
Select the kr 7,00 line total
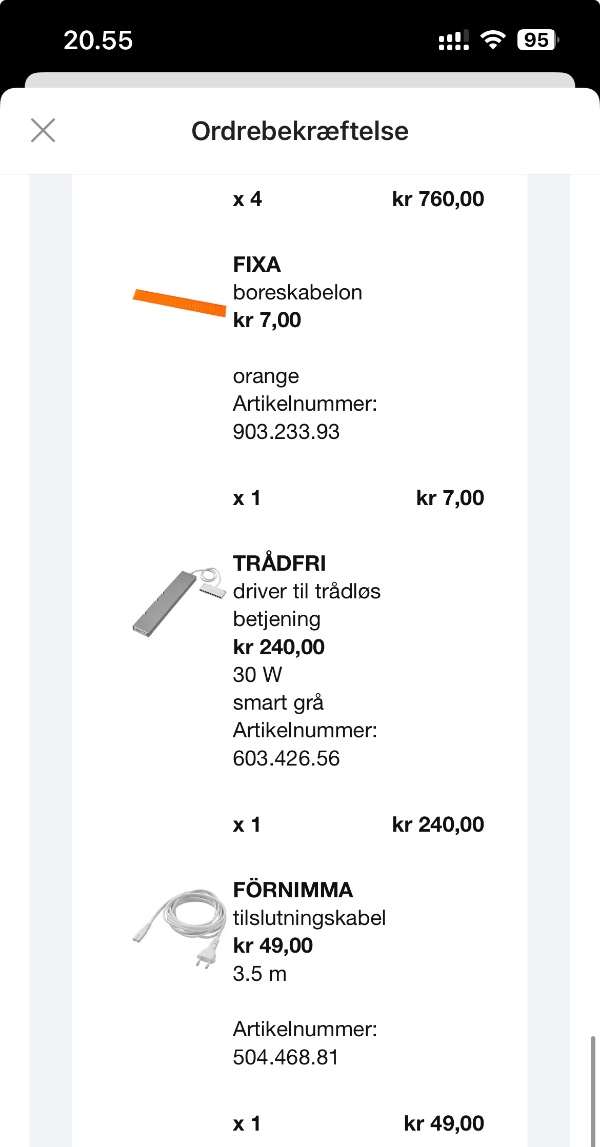coord(450,497)
